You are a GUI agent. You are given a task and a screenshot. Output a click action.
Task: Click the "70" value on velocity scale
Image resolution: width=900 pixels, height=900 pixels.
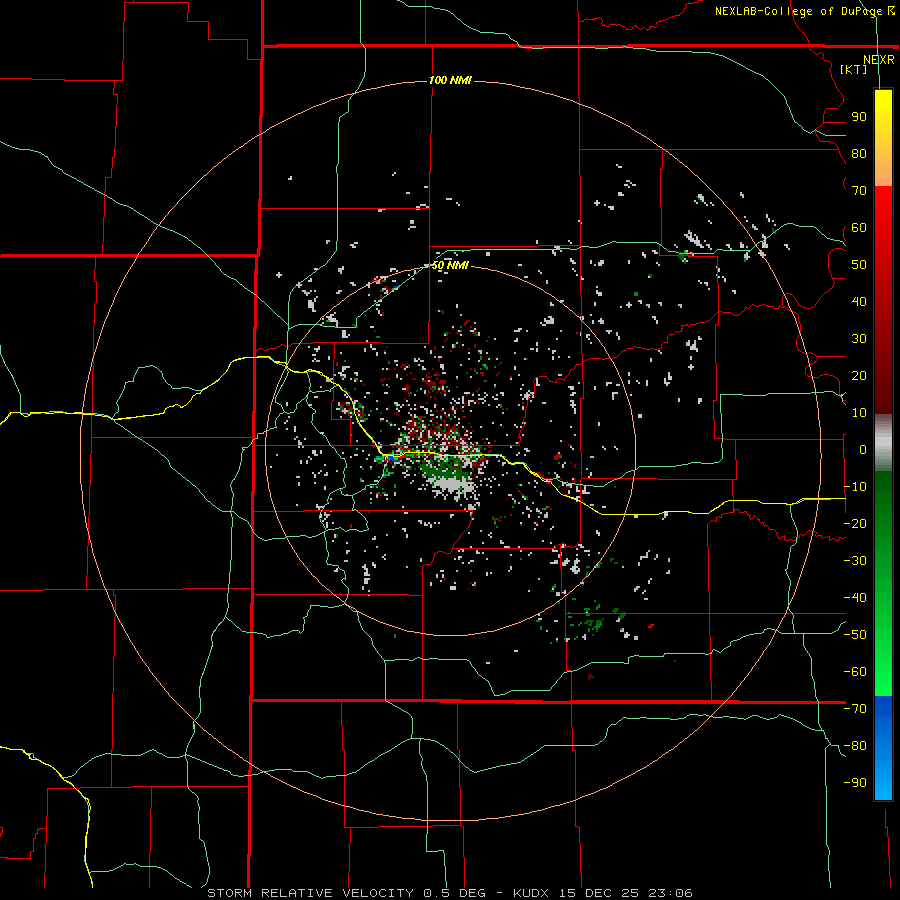tap(859, 191)
